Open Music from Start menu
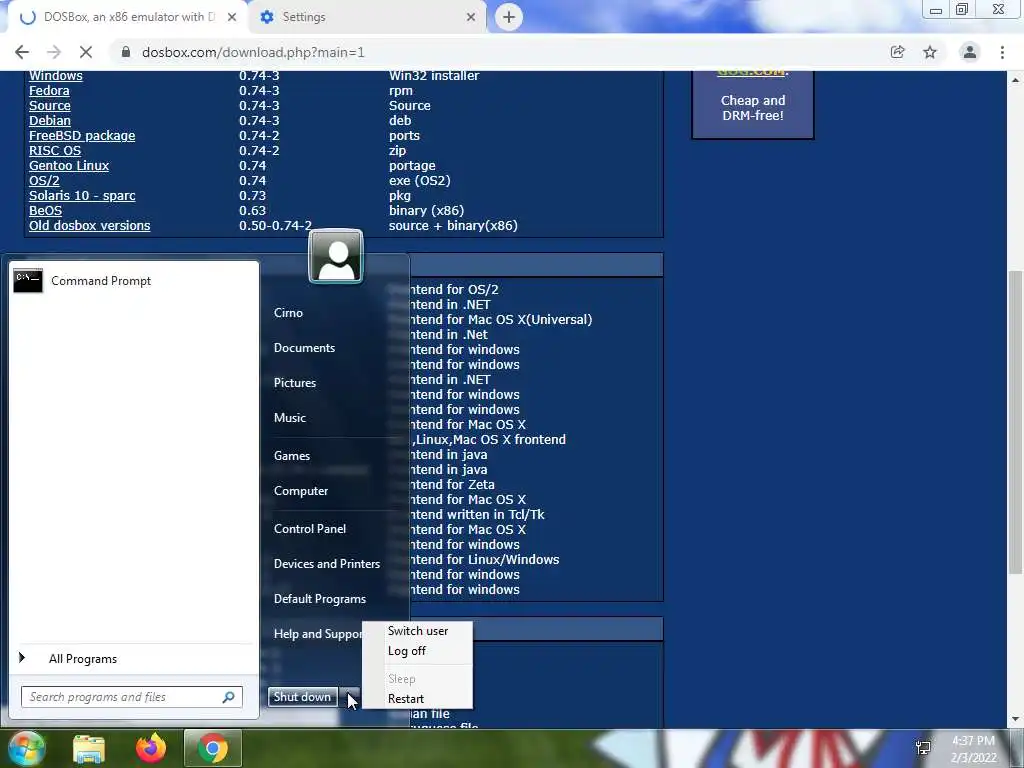The height and width of the screenshot is (768, 1024). click(290, 418)
